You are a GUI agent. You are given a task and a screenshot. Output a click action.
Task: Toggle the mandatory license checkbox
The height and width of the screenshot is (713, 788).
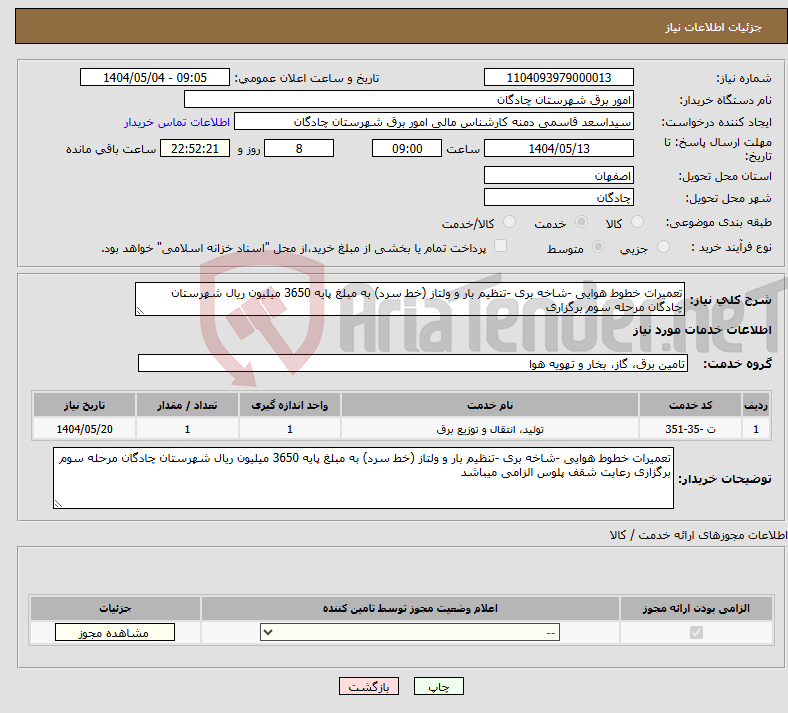point(696,632)
